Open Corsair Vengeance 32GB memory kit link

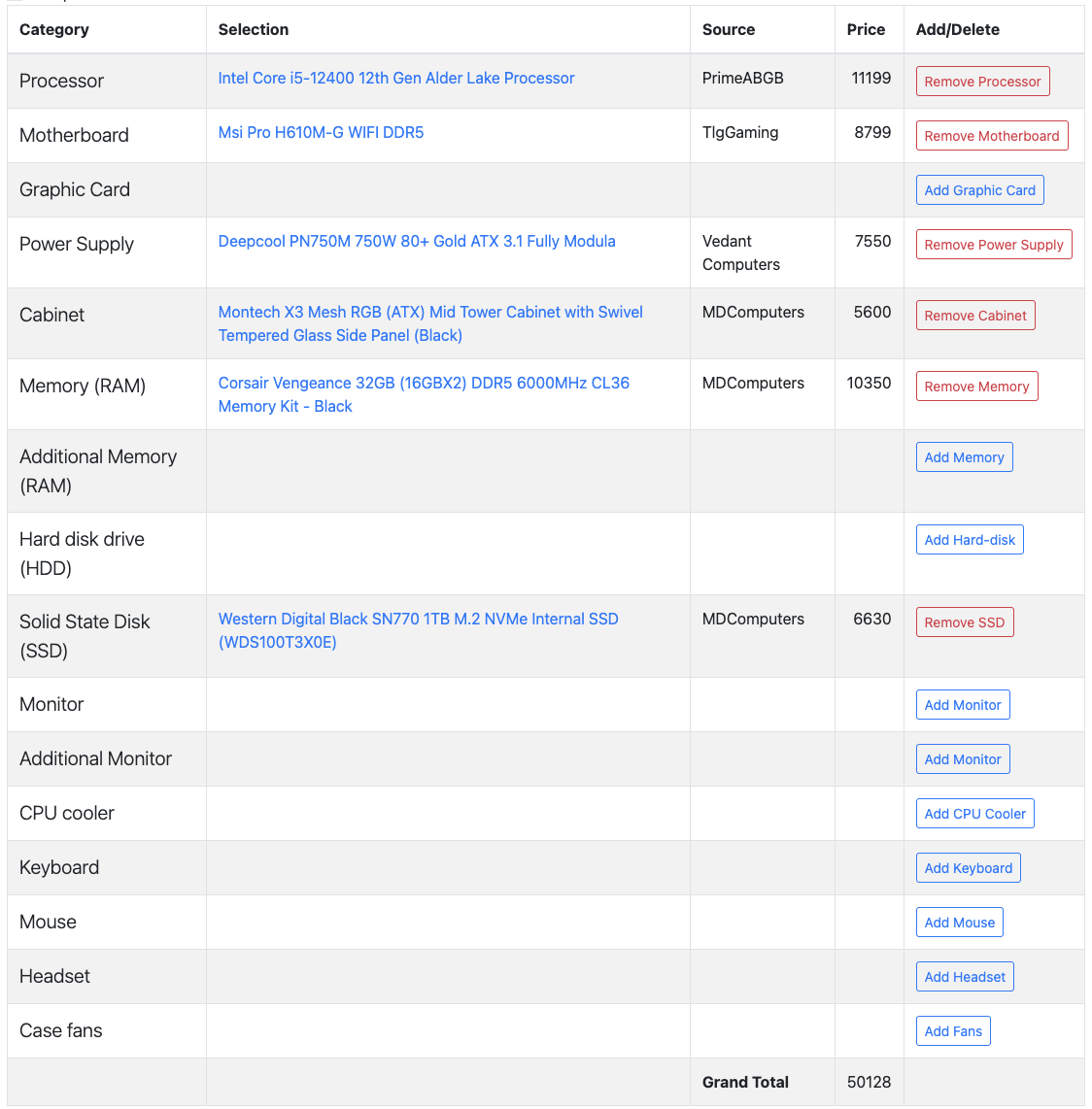(424, 394)
